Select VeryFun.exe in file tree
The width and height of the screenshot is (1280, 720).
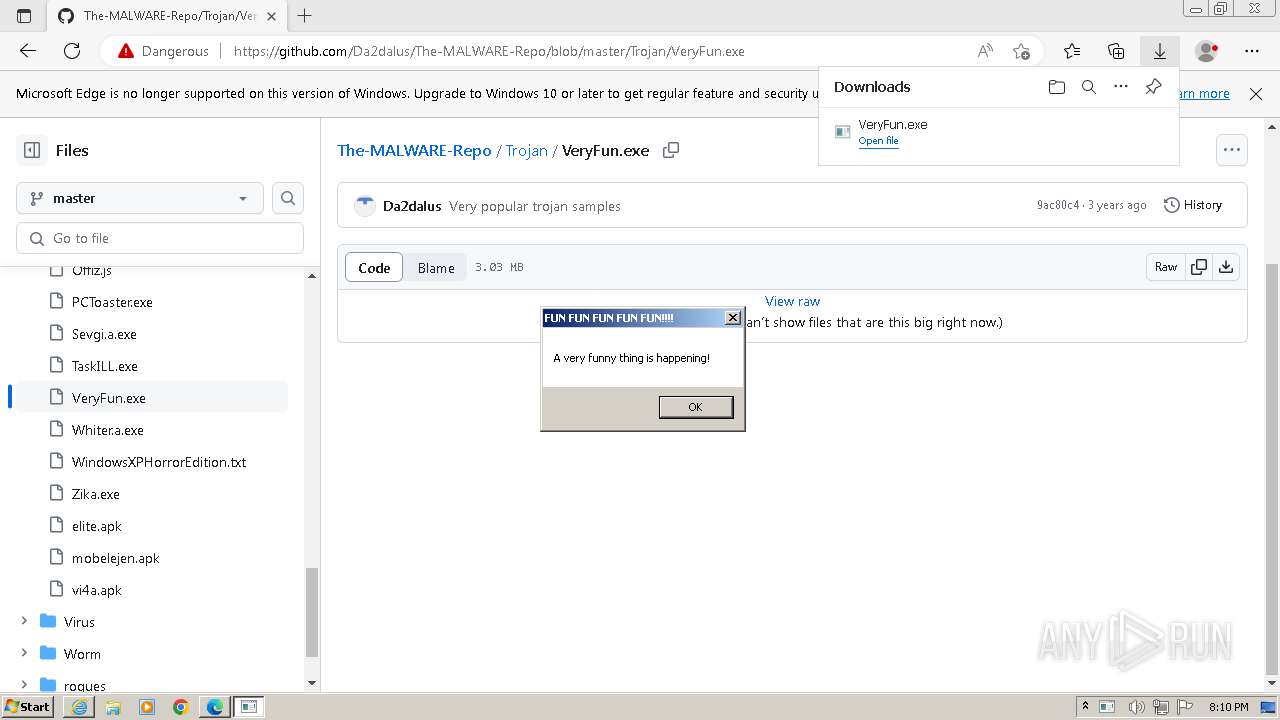tap(109, 398)
